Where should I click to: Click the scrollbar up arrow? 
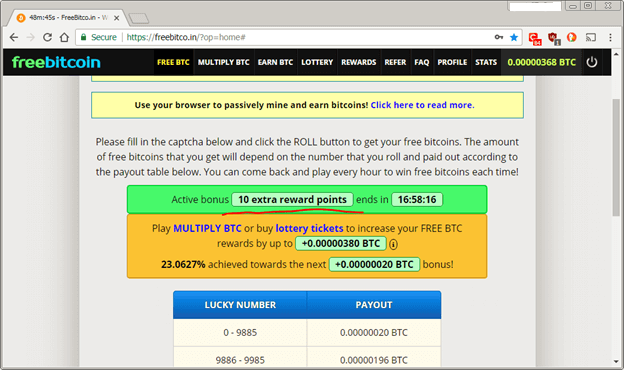616,54
